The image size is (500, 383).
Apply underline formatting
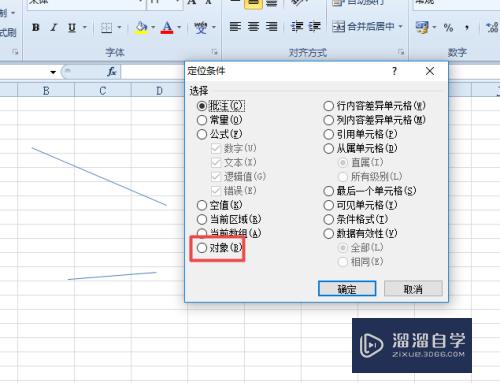point(72,27)
